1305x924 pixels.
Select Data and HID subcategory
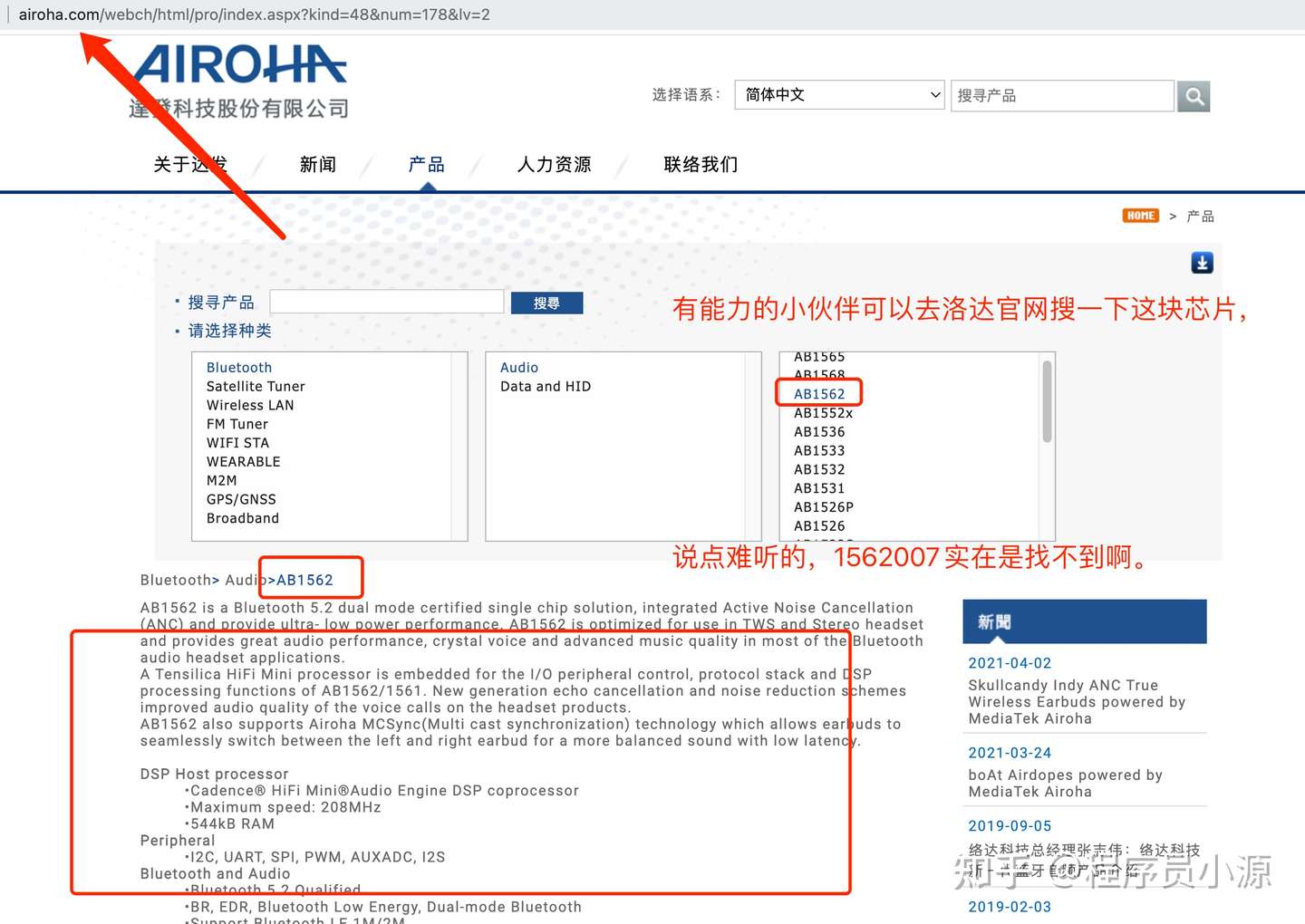tap(546, 387)
